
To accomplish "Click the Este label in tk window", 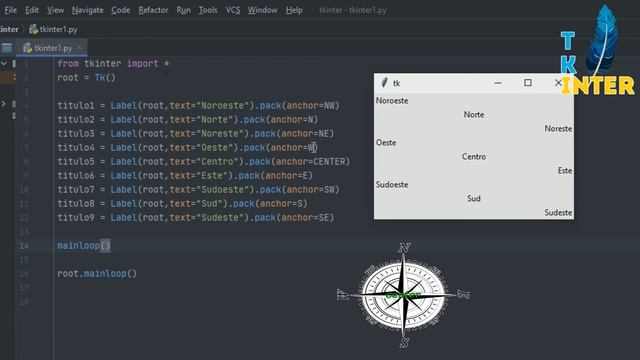I will click(565, 171).
